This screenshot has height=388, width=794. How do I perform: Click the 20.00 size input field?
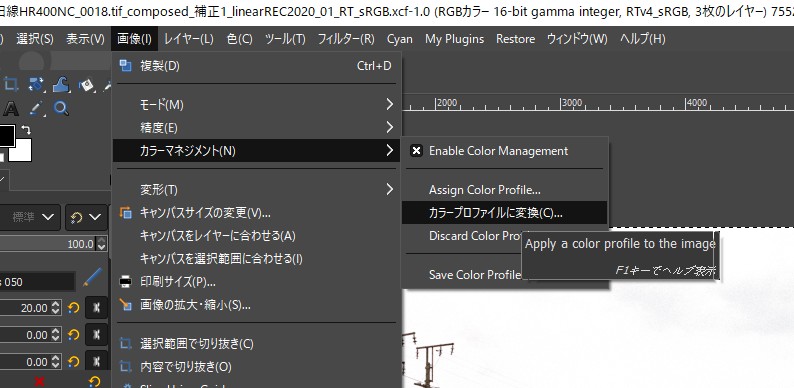click(x=25, y=307)
